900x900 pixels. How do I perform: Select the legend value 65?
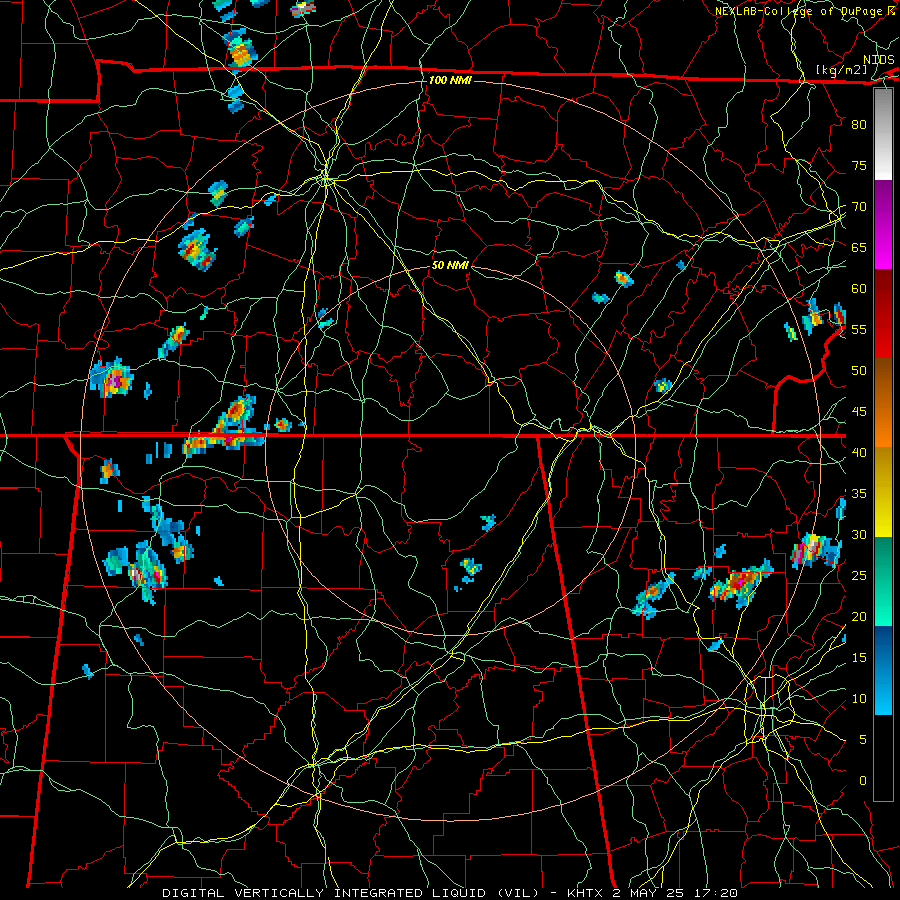[x=859, y=247]
